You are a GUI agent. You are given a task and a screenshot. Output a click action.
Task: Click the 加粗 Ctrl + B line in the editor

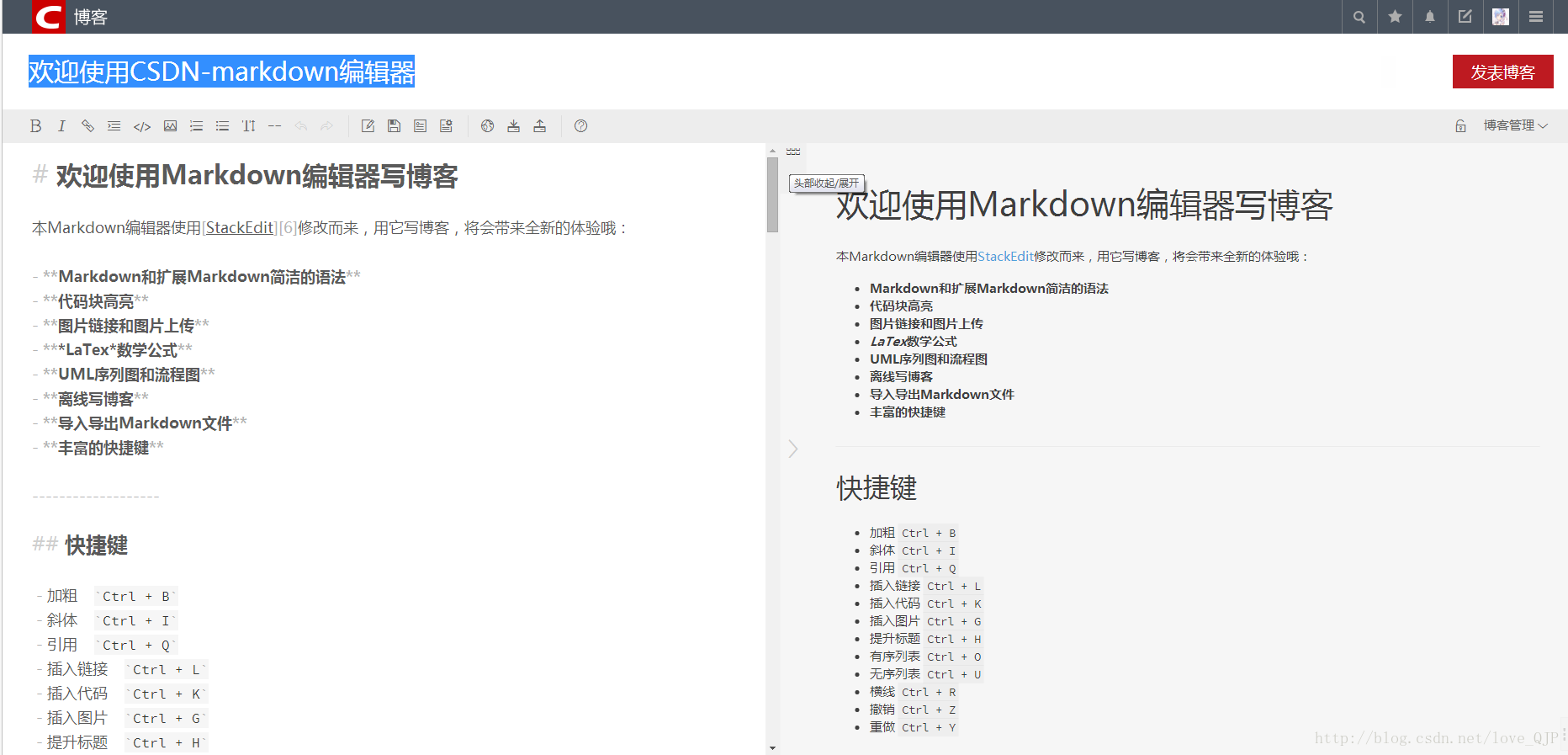click(x=109, y=596)
